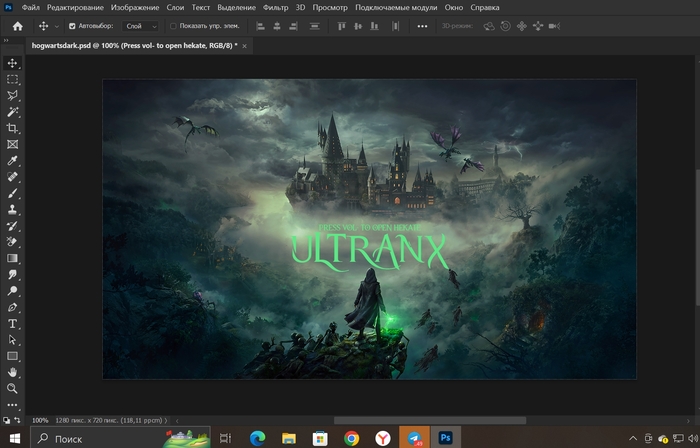This screenshot has height=448, width=700.
Task: Activate the Crop tool
Action: point(13,128)
